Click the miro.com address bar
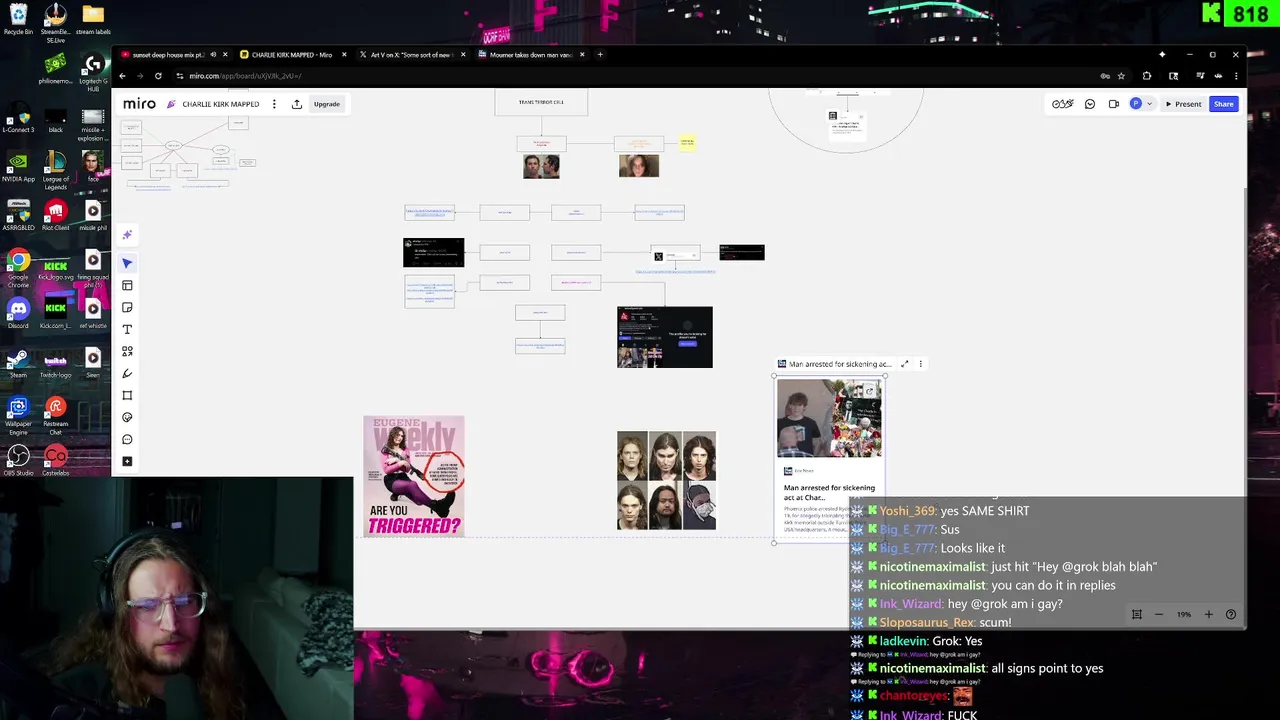The height and width of the screenshot is (720, 1280). click(x=630, y=76)
